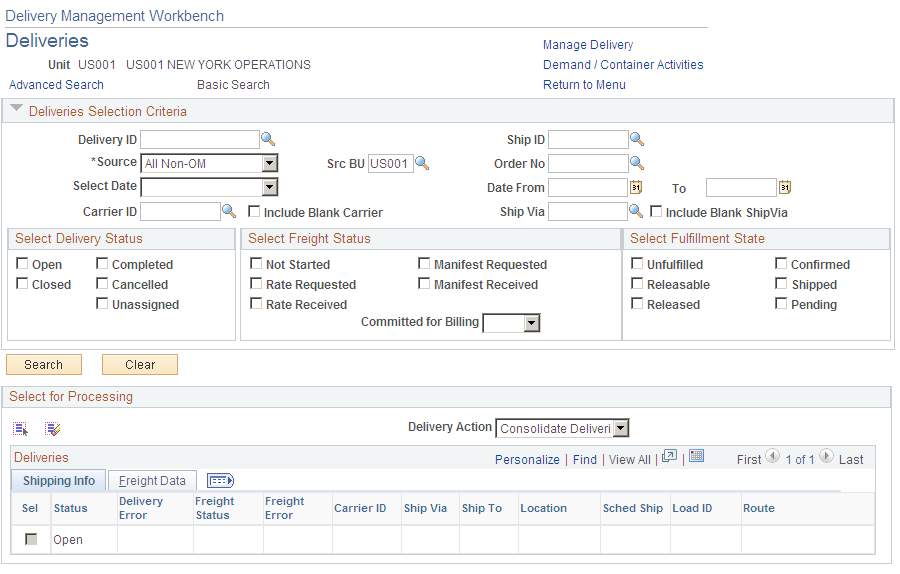900x574 pixels.
Task: Check the Manifest Received freight status
Action: click(424, 284)
